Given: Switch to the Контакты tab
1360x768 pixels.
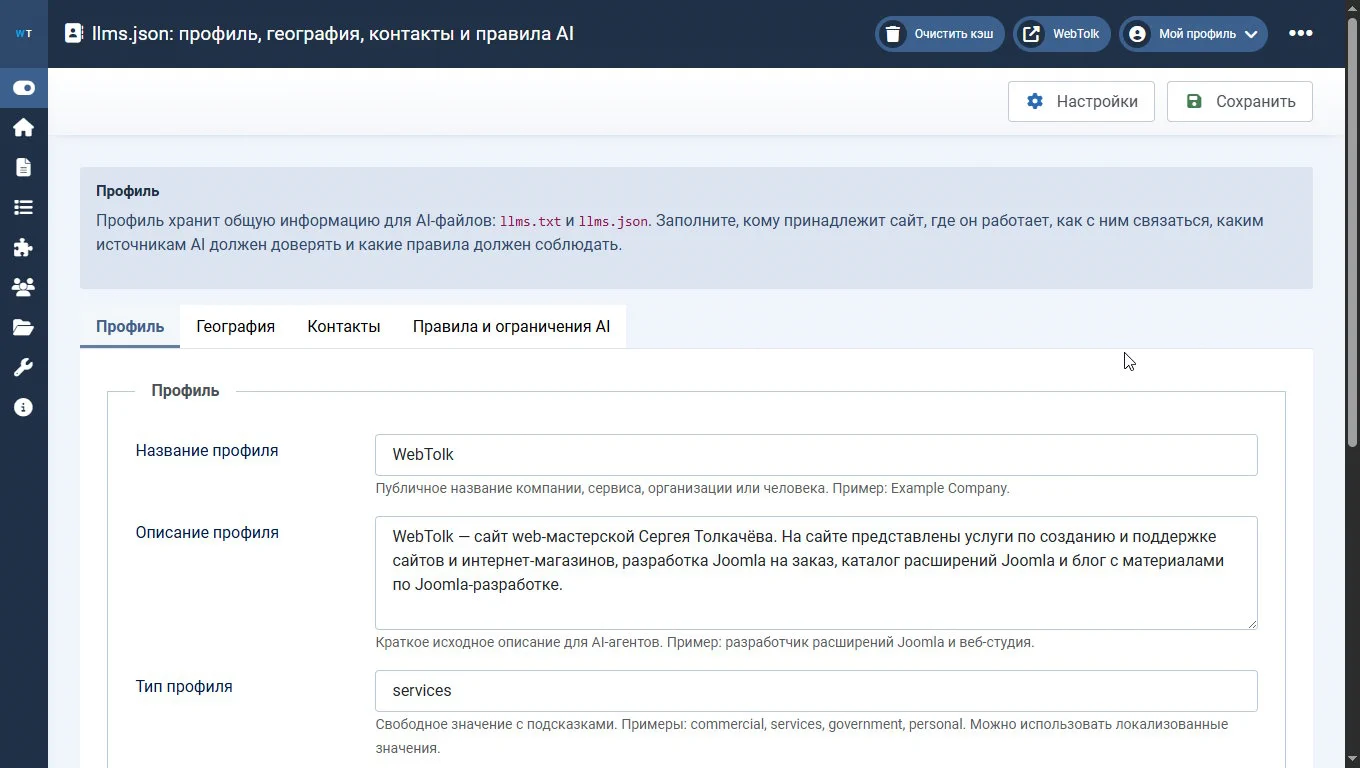Looking at the screenshot, I should point(344,326).
